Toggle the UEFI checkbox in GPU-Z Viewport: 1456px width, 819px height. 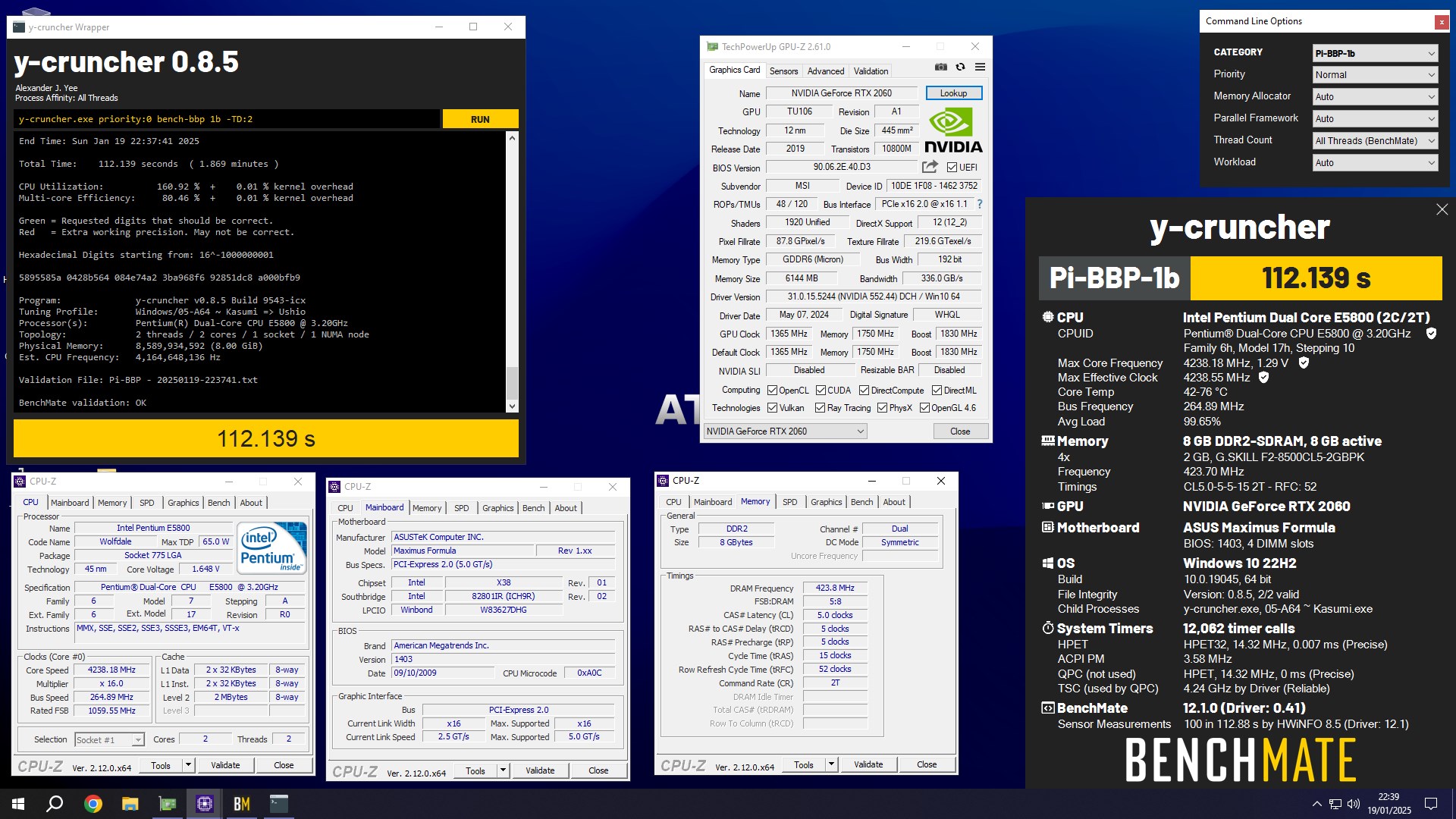[x=952, y=168]
